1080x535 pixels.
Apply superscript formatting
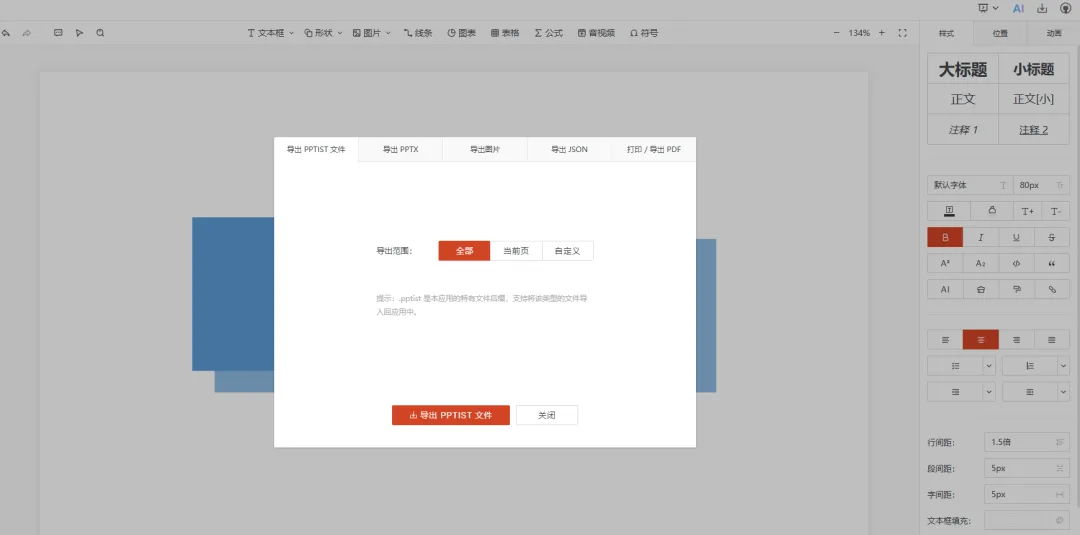pos(945,263)
